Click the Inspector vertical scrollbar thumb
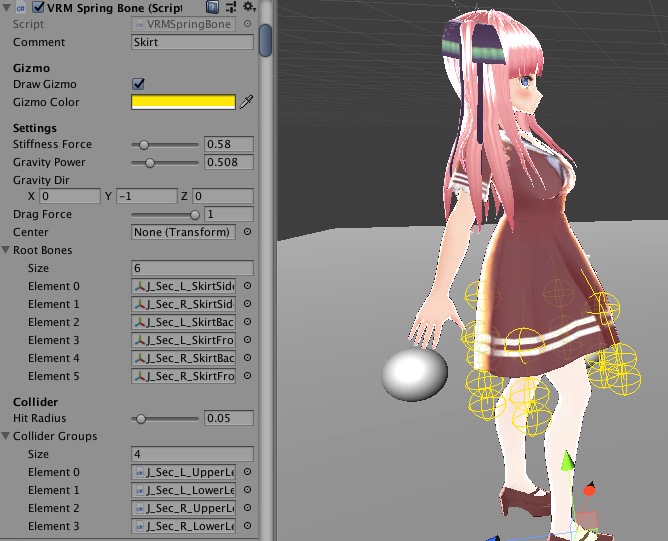The height and width of the screenshot is (541, 668). (265, 40)
